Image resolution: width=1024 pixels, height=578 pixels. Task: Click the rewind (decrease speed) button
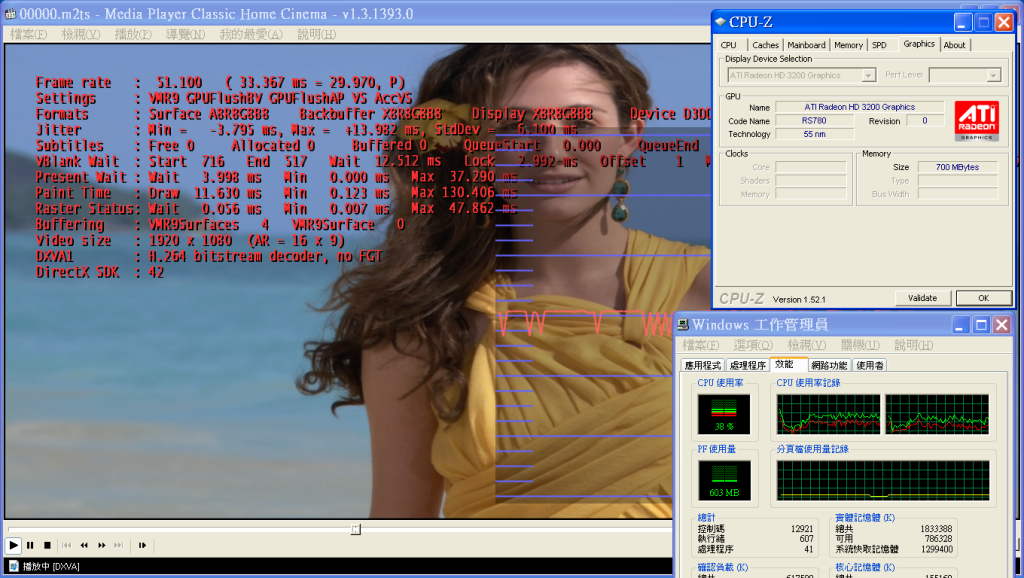pos(84,545)
